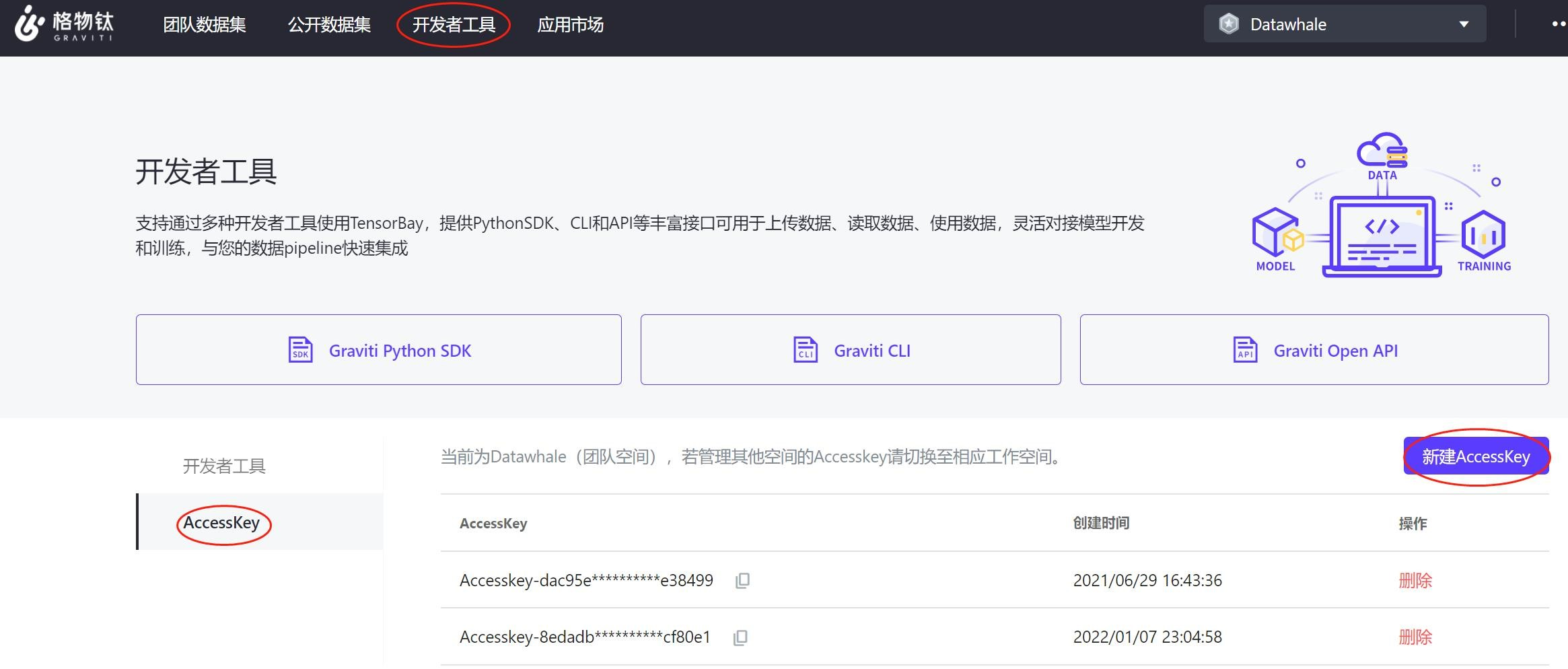Image resolution: width=1568 pixels, height=669 pixels.
Task: Delete the Accesskey-8edadb row
Action: 1415,637
